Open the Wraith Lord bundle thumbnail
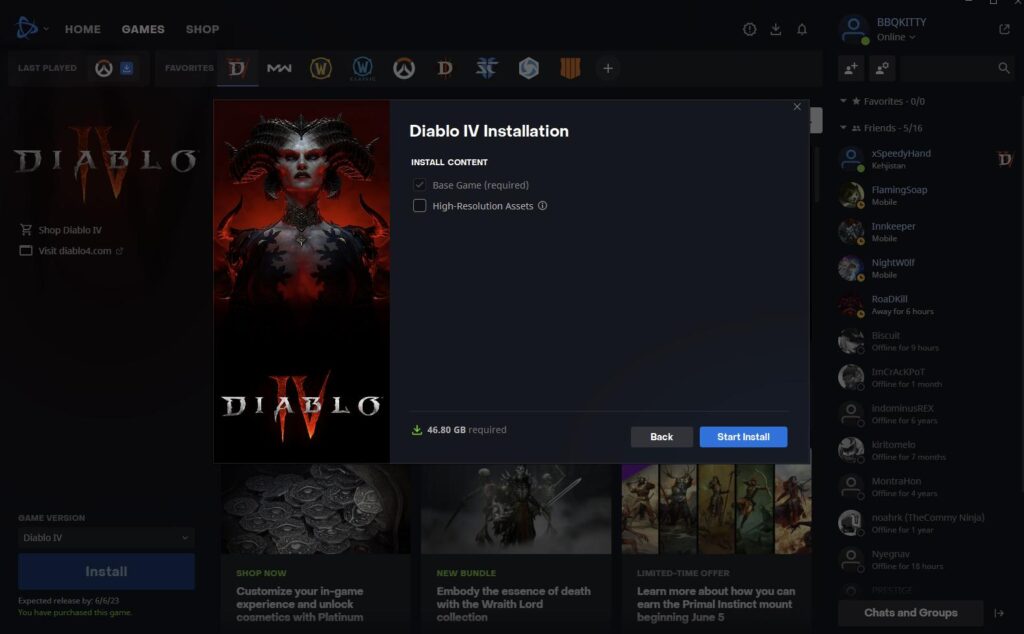 [516, 509]
